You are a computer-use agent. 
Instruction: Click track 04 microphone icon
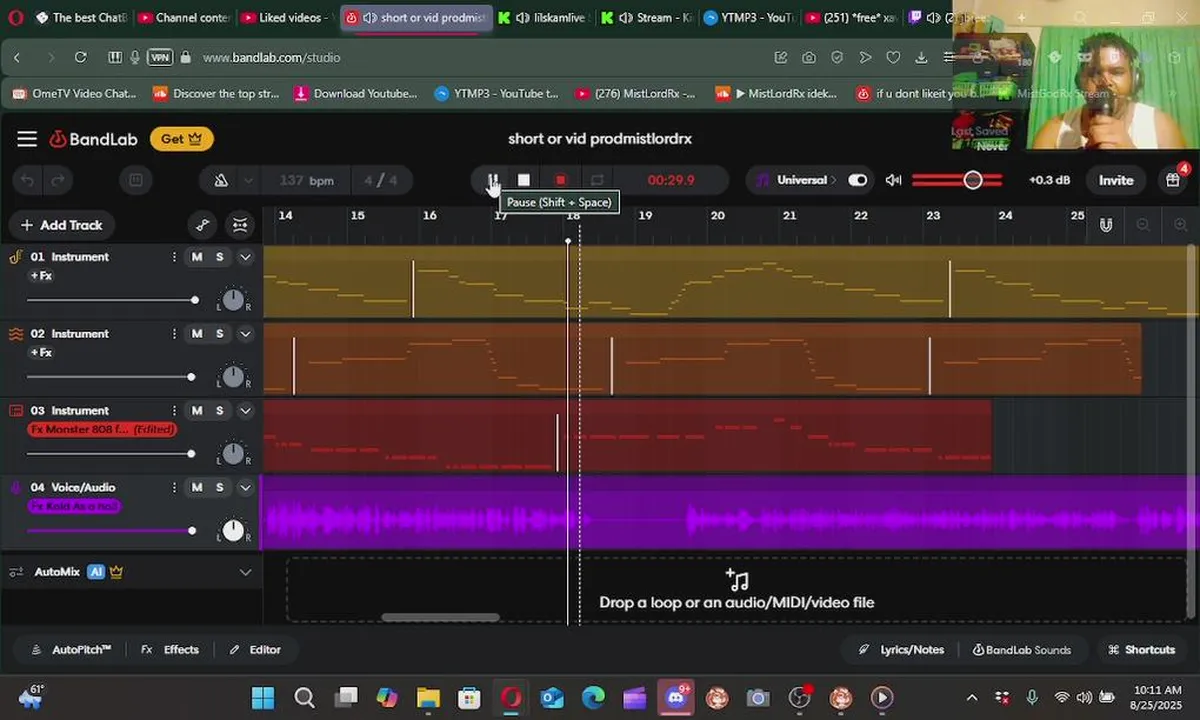16,488
